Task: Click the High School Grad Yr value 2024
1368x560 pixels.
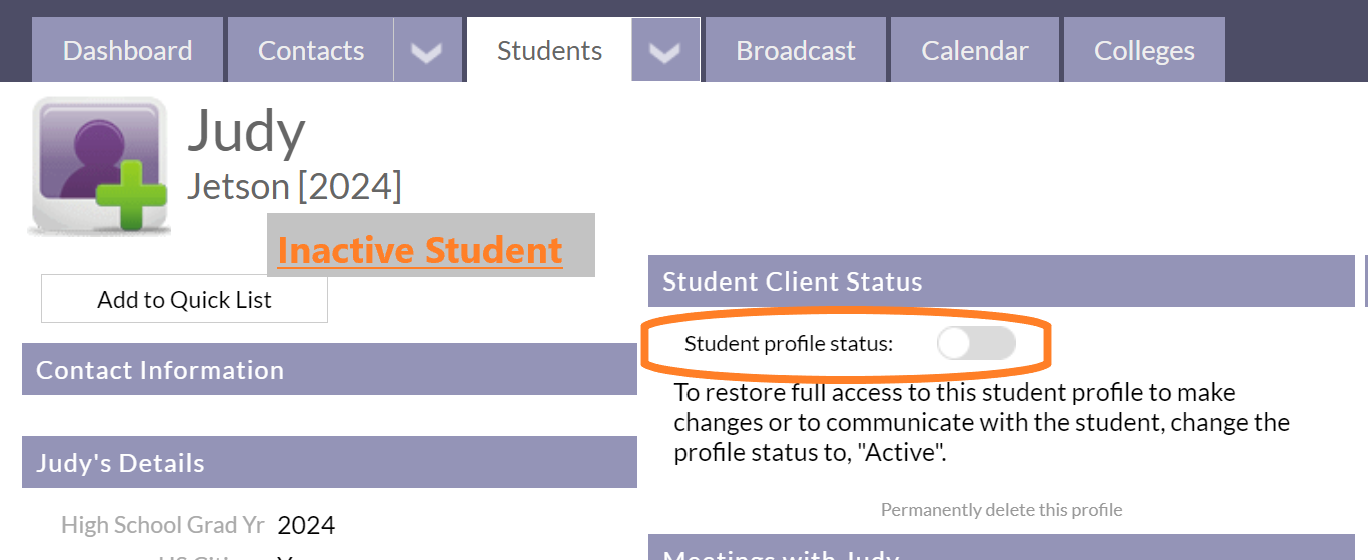Action: 306,525
